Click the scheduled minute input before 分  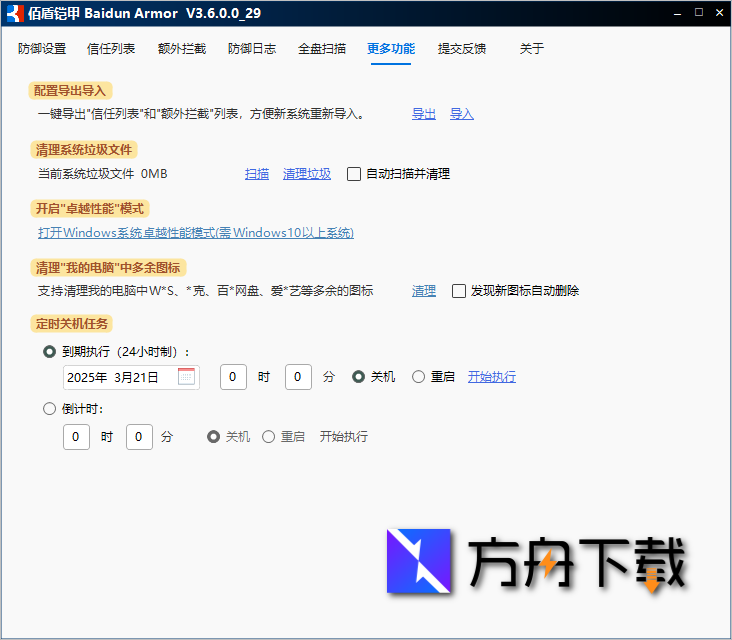point(298,377)
